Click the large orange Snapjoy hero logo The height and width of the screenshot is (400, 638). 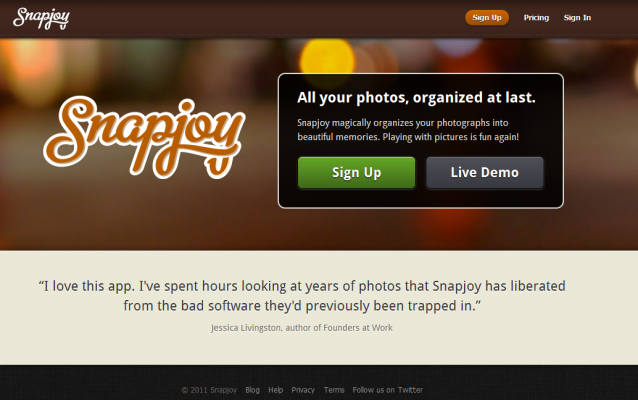coord(144,138)
